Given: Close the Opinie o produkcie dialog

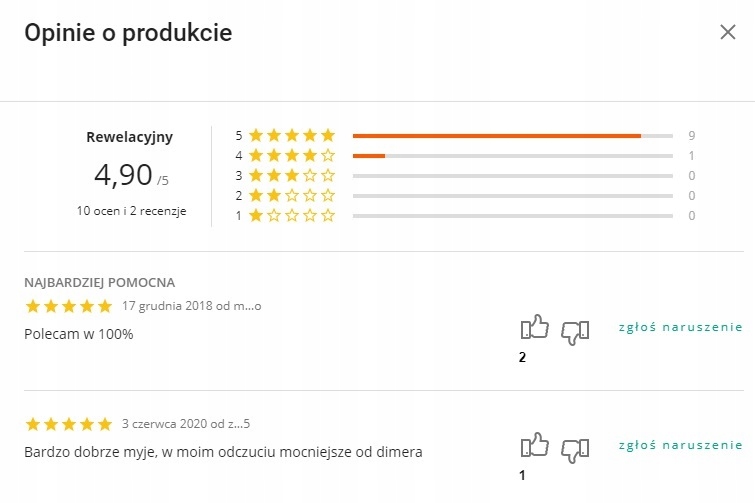Looking at the screenshot, I should [728, 32].
